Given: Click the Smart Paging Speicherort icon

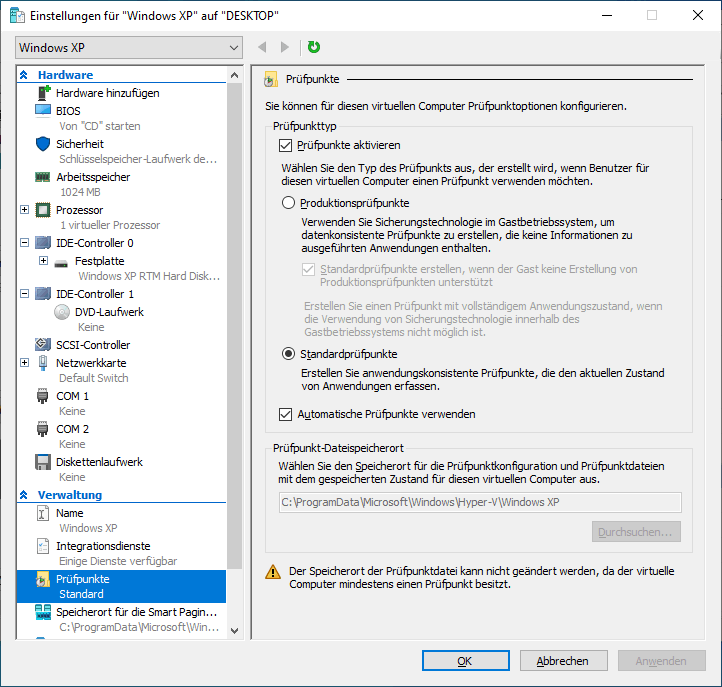Looking at the screenshot, I should coord(43,612).
